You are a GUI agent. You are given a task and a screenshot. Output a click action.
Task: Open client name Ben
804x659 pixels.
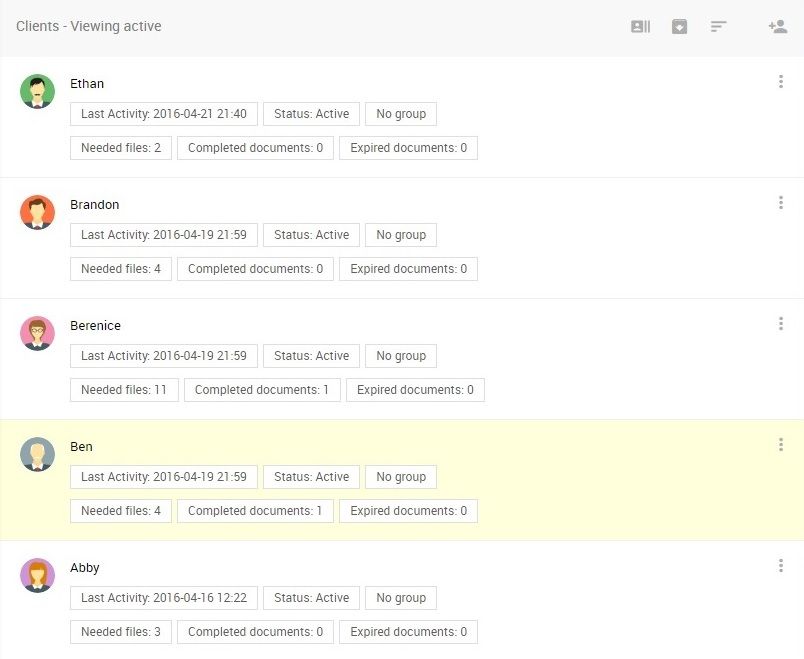pyautogui.click(x=82, y=447)
